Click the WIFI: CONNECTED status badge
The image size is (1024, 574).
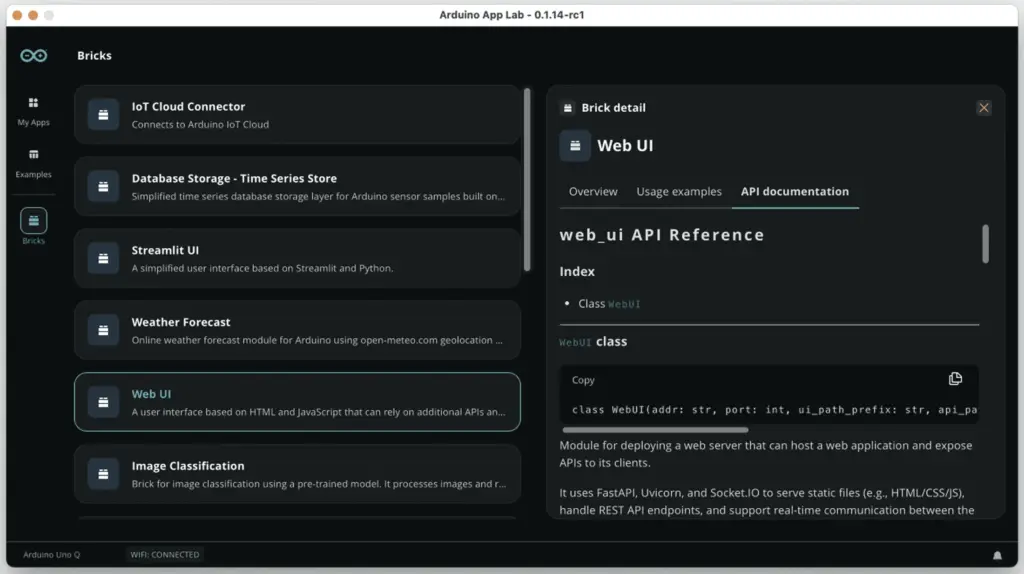coord(164,555)
